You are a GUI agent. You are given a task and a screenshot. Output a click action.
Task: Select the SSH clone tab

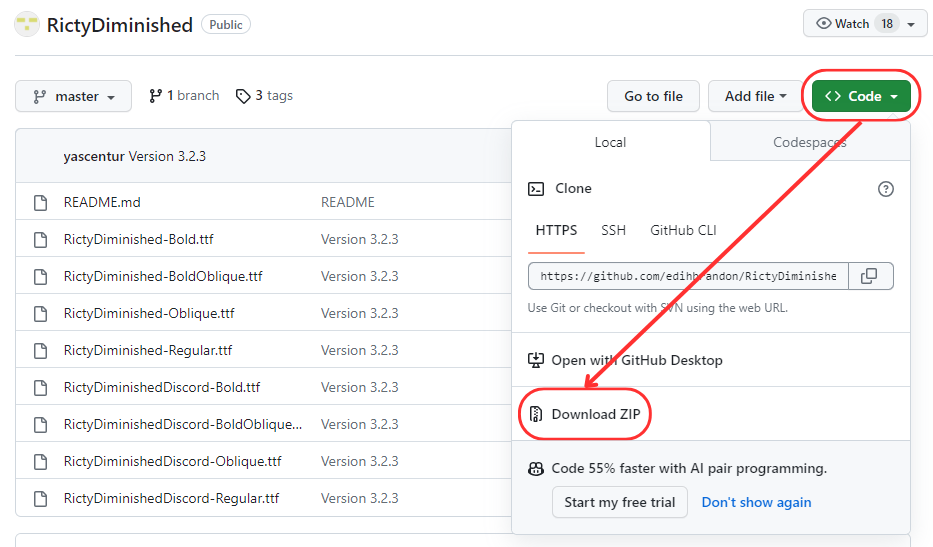point(613,230)
